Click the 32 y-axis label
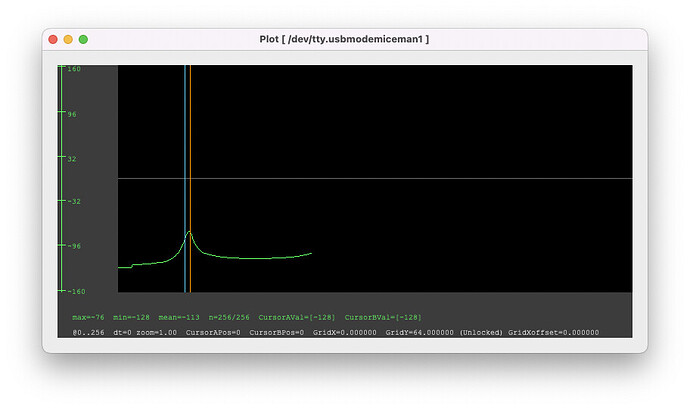This screenshot has height=408, width=690. click(72, 159)
